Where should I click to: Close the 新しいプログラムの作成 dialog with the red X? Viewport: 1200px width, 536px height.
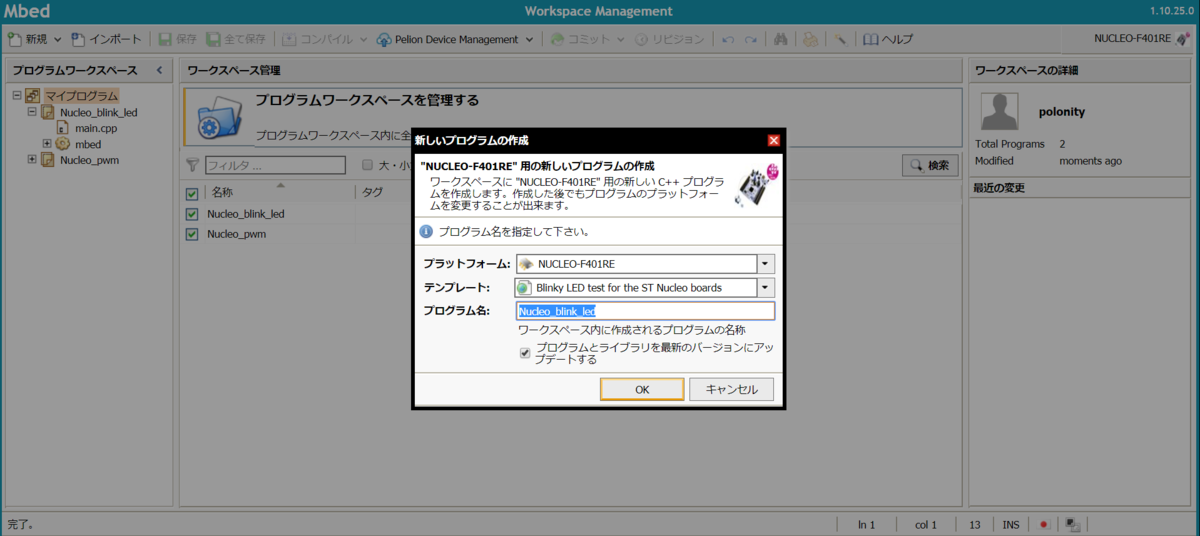pos(773,140)
